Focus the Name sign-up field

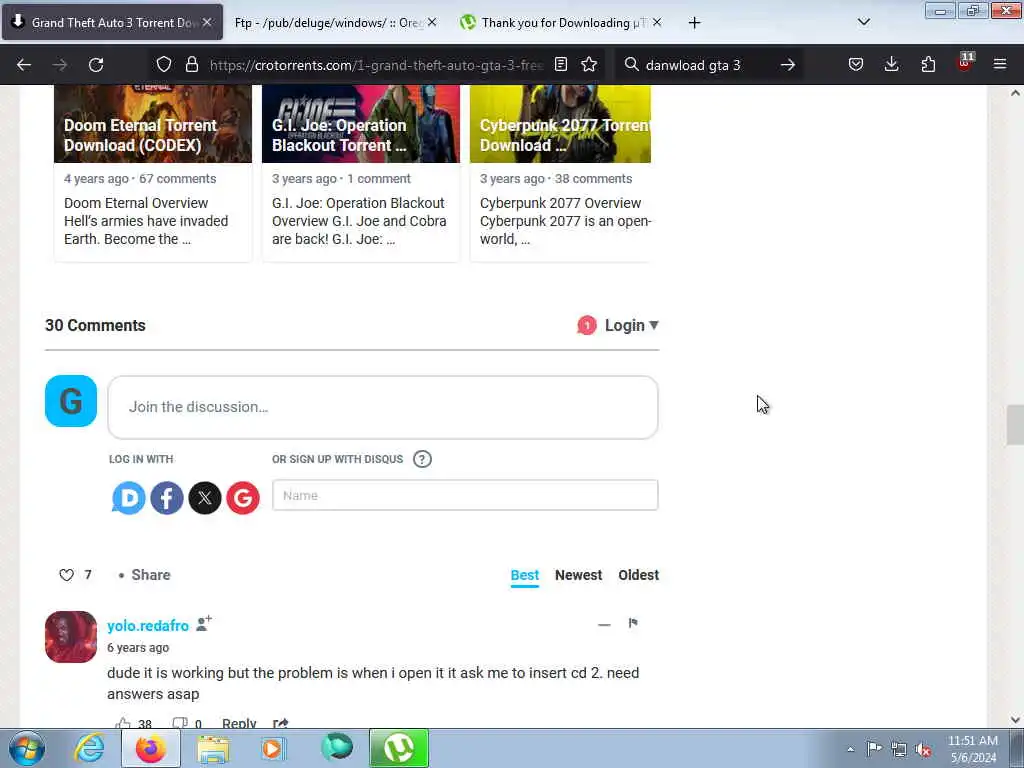(465, 495)
